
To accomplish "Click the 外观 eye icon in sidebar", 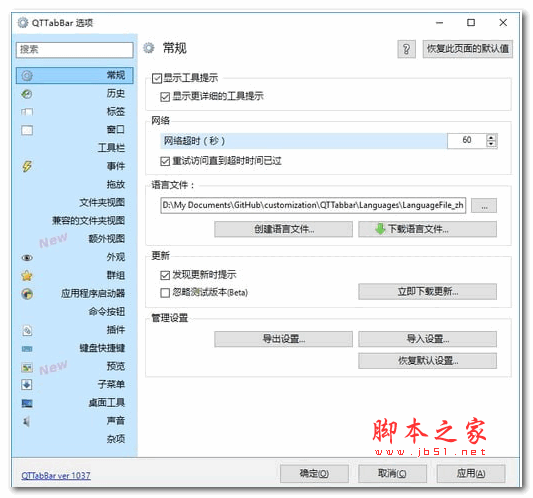I will click(27, 258).
